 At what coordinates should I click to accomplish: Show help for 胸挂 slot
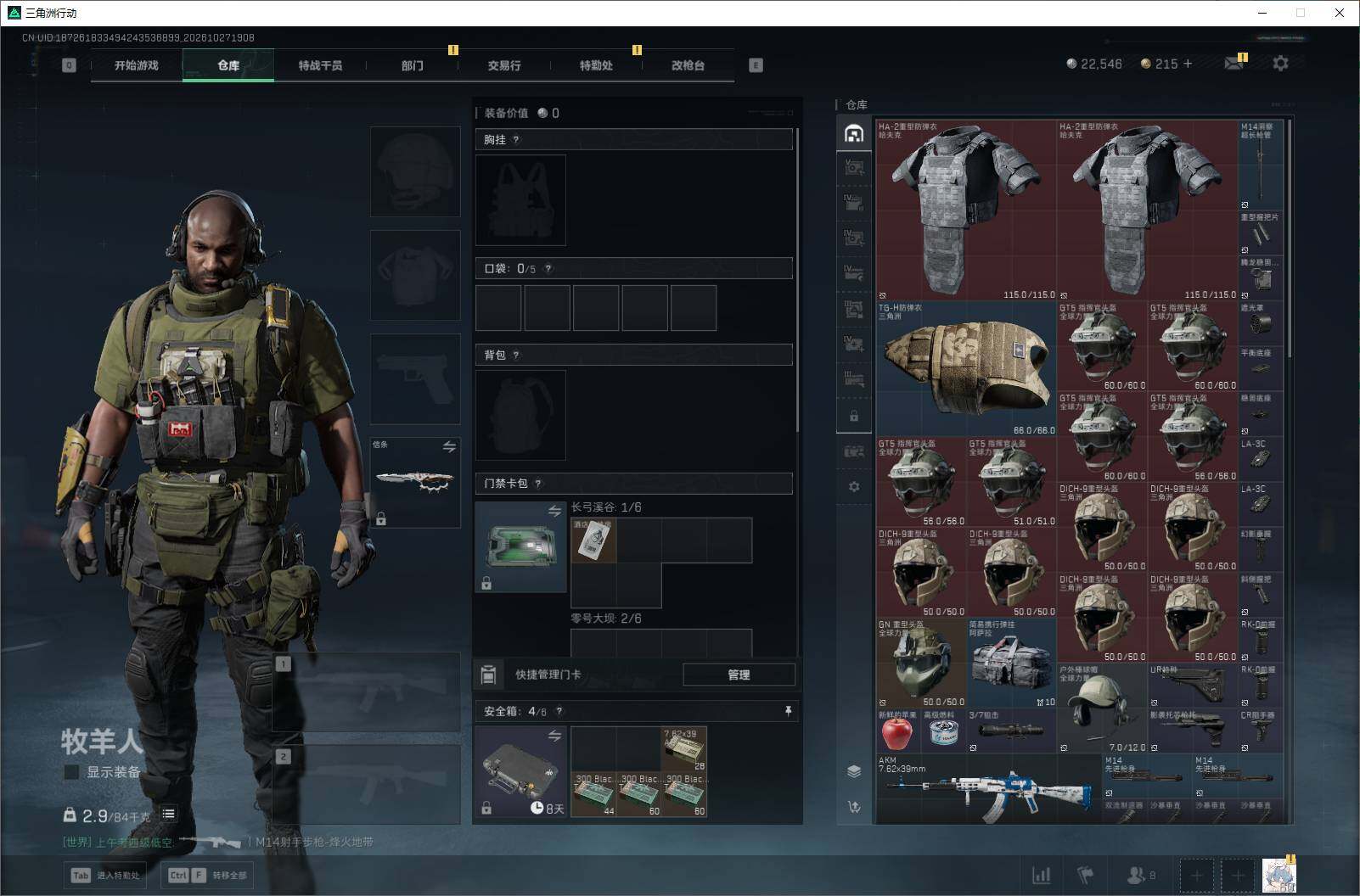click(x=516, y=140)
